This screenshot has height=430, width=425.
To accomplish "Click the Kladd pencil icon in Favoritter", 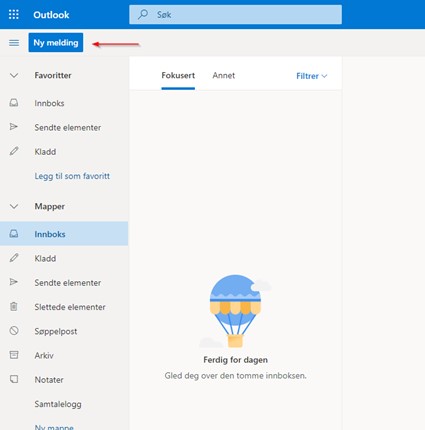I will pyautogui.click(x=14, y=151).
